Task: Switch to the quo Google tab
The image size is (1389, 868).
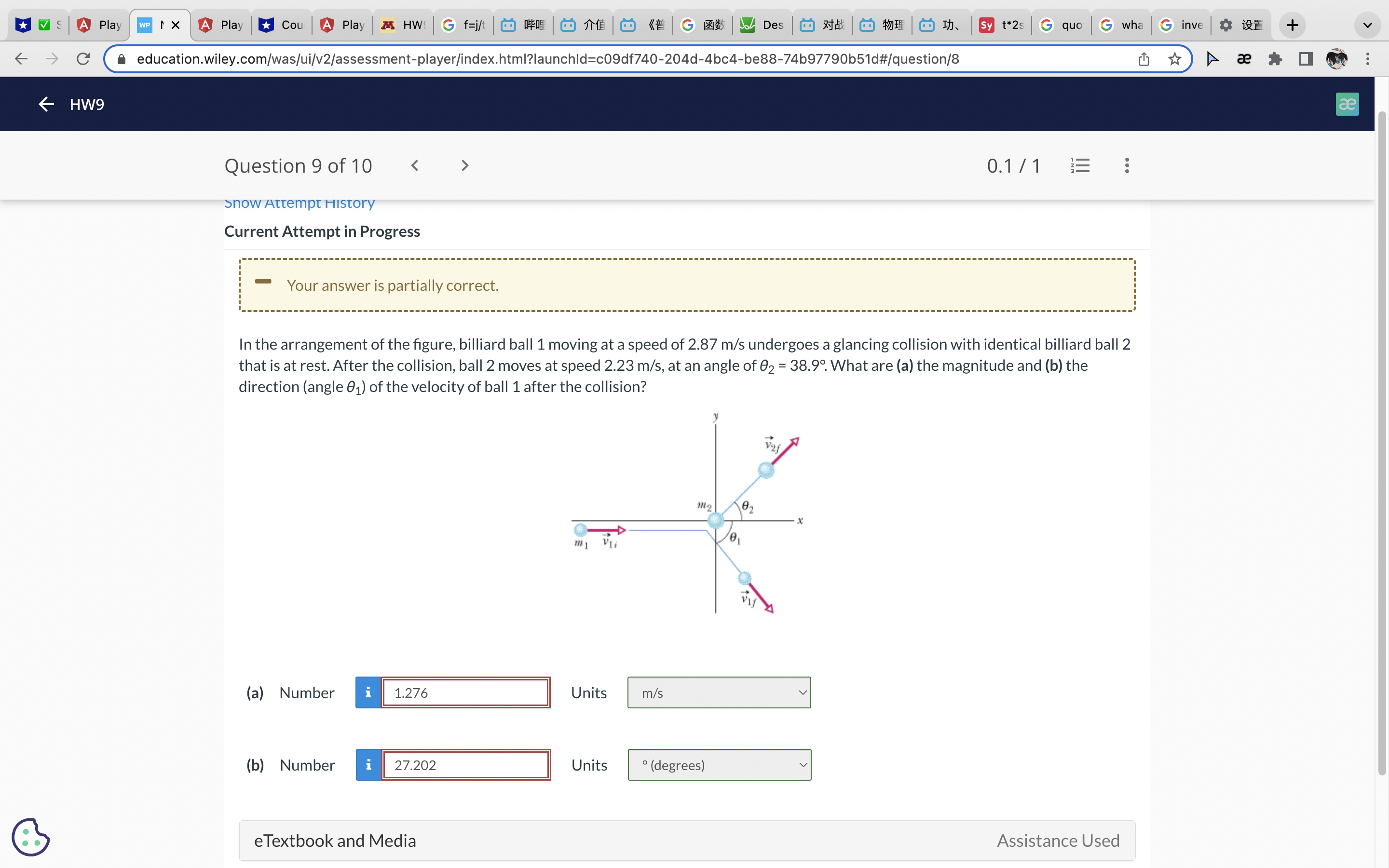Action: 1061,25
